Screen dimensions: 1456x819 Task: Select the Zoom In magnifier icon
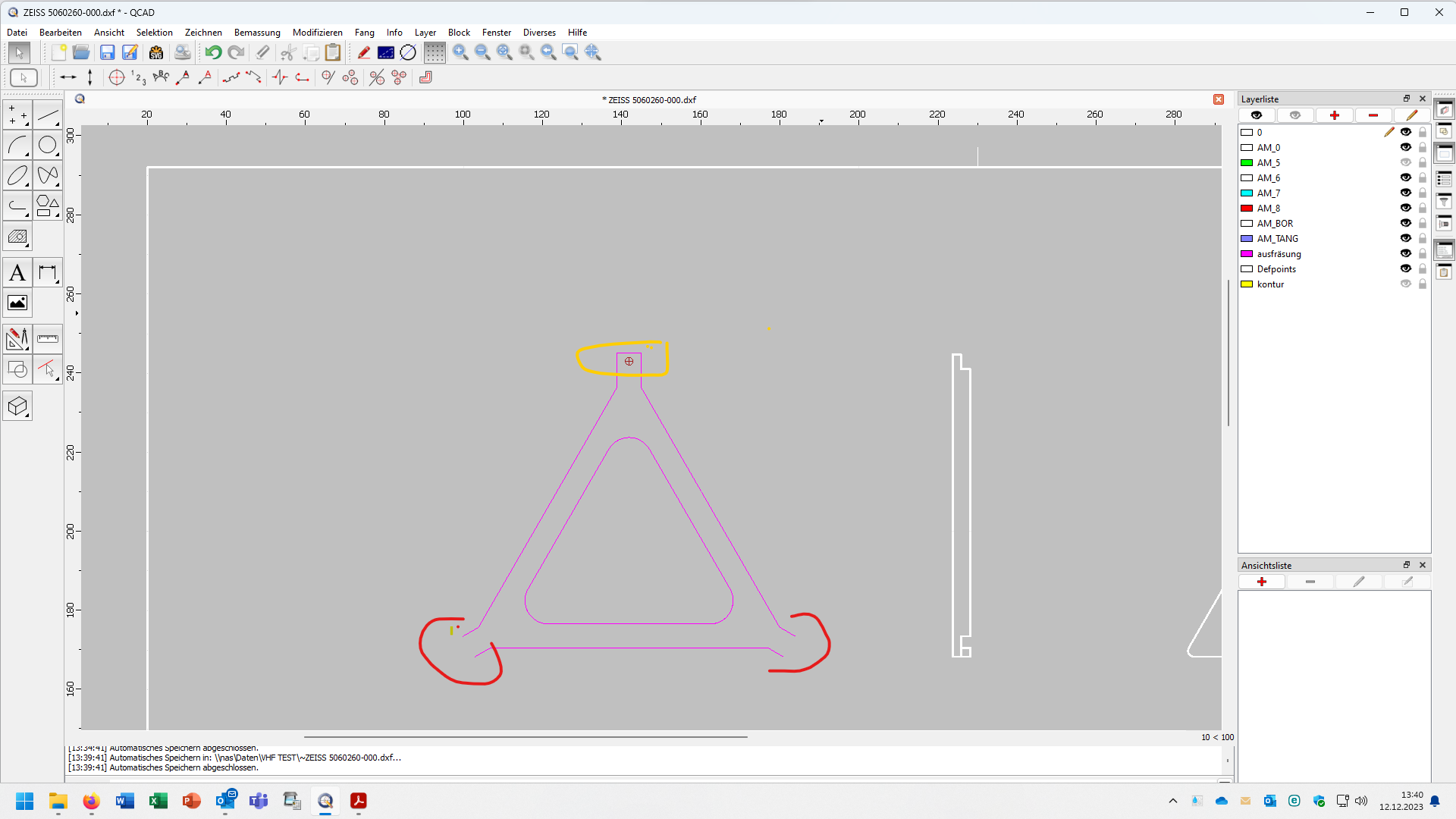[460, 52]
